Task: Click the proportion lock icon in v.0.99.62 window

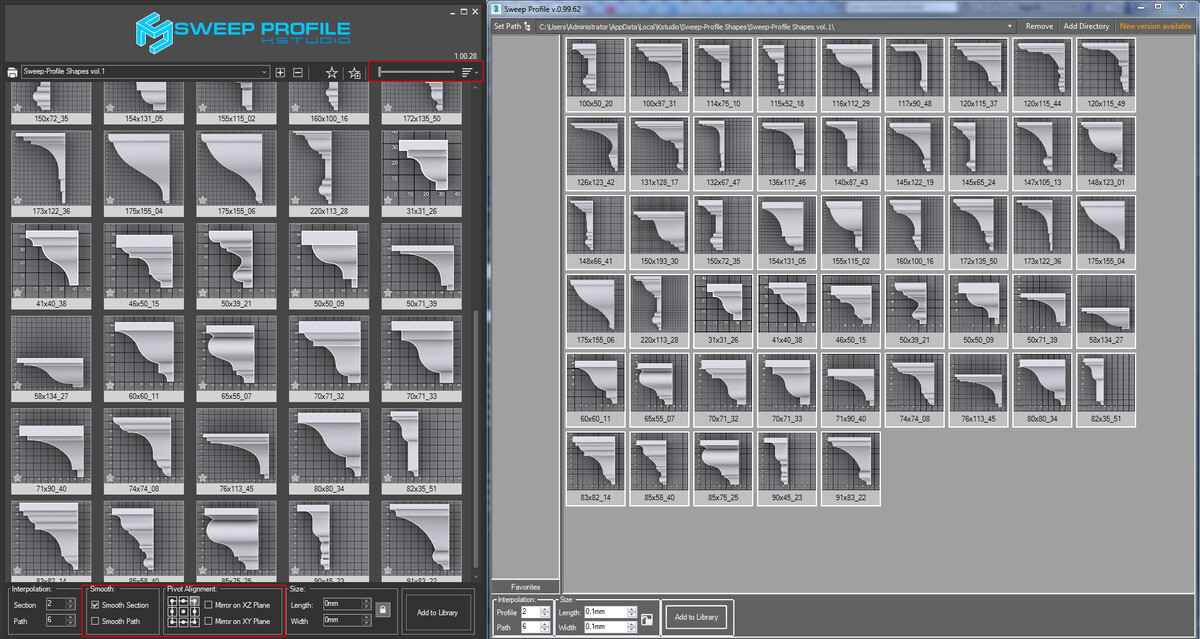Action: coord(647,619)
